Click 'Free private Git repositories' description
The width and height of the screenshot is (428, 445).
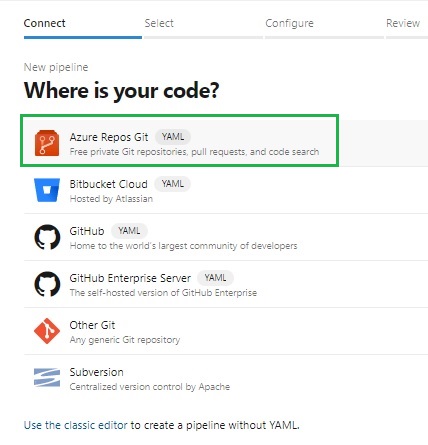click(x=194, y=152)
